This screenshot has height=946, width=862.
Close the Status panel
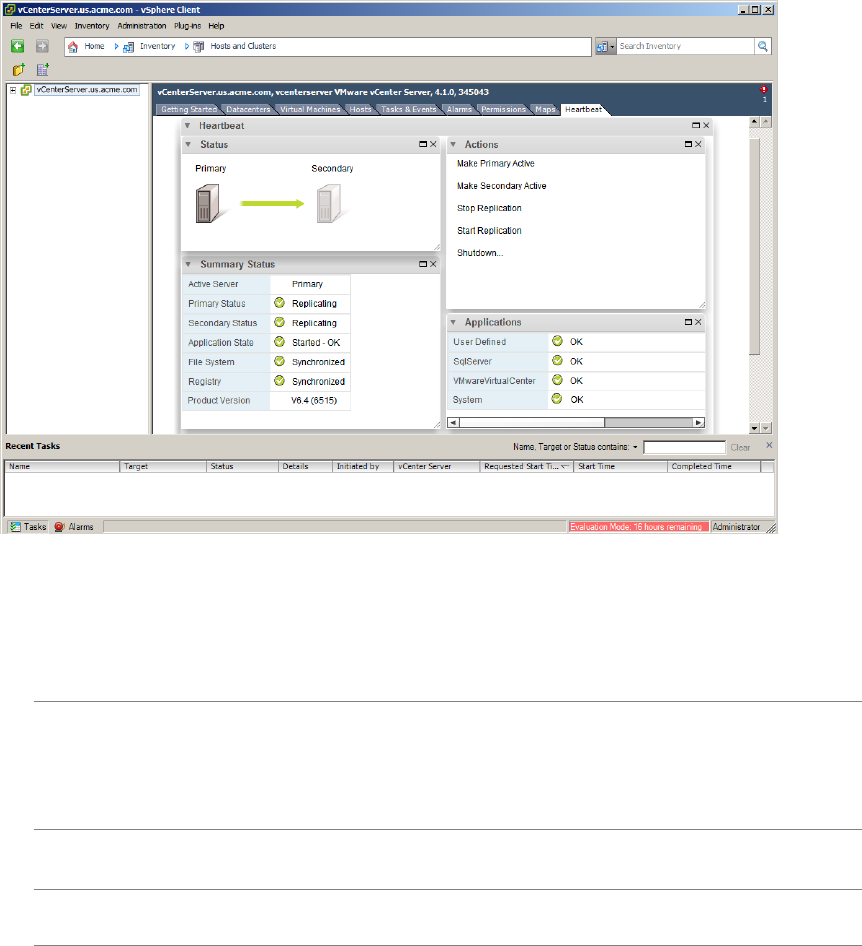433,144
